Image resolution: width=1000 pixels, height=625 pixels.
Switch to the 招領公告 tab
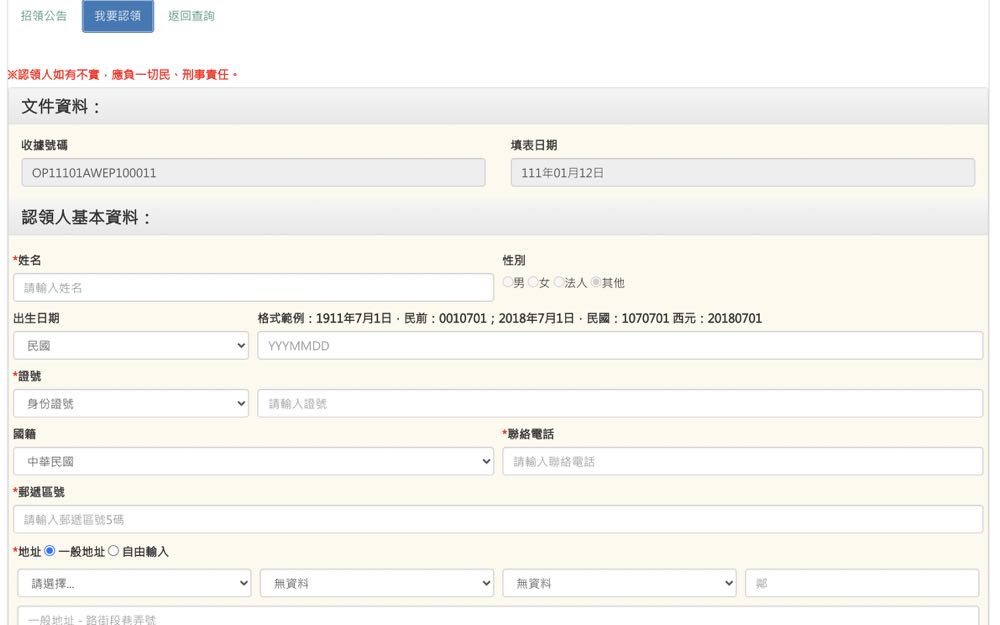pos(44,16)
